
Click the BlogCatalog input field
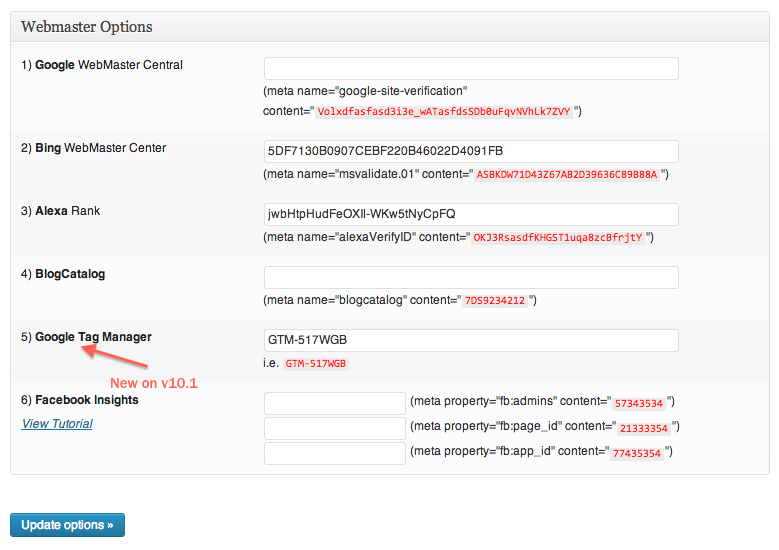click(x=471, y=277)
